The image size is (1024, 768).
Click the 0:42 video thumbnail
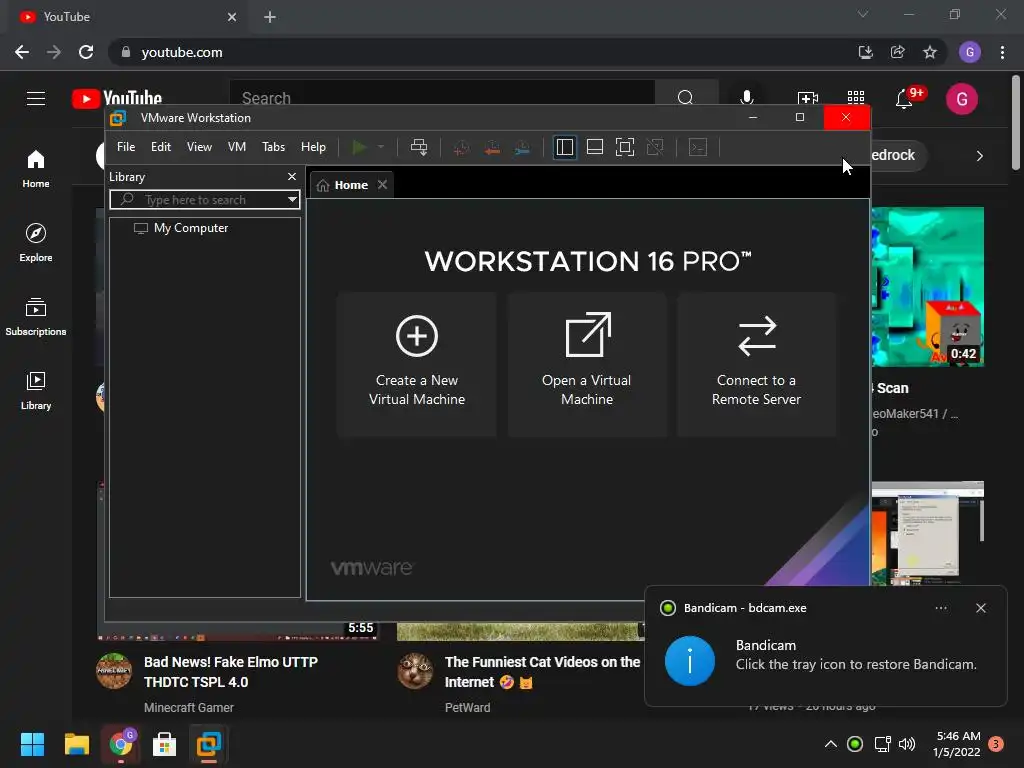[x=927, y=287]
